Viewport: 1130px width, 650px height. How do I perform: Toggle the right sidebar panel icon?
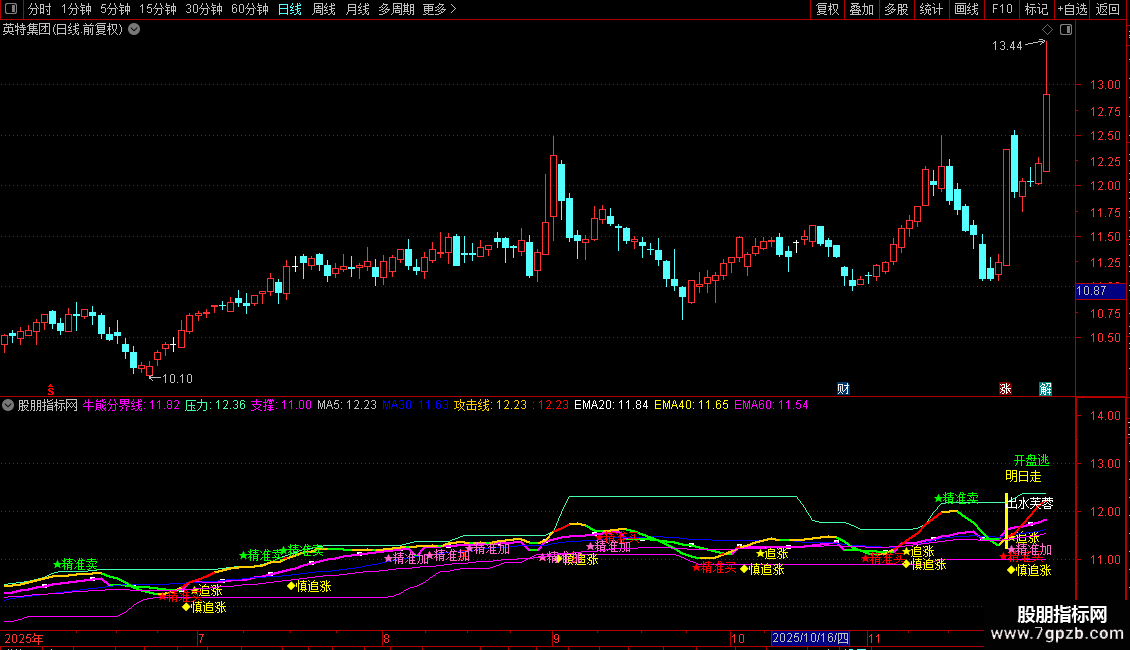[x=1066, y=30]
